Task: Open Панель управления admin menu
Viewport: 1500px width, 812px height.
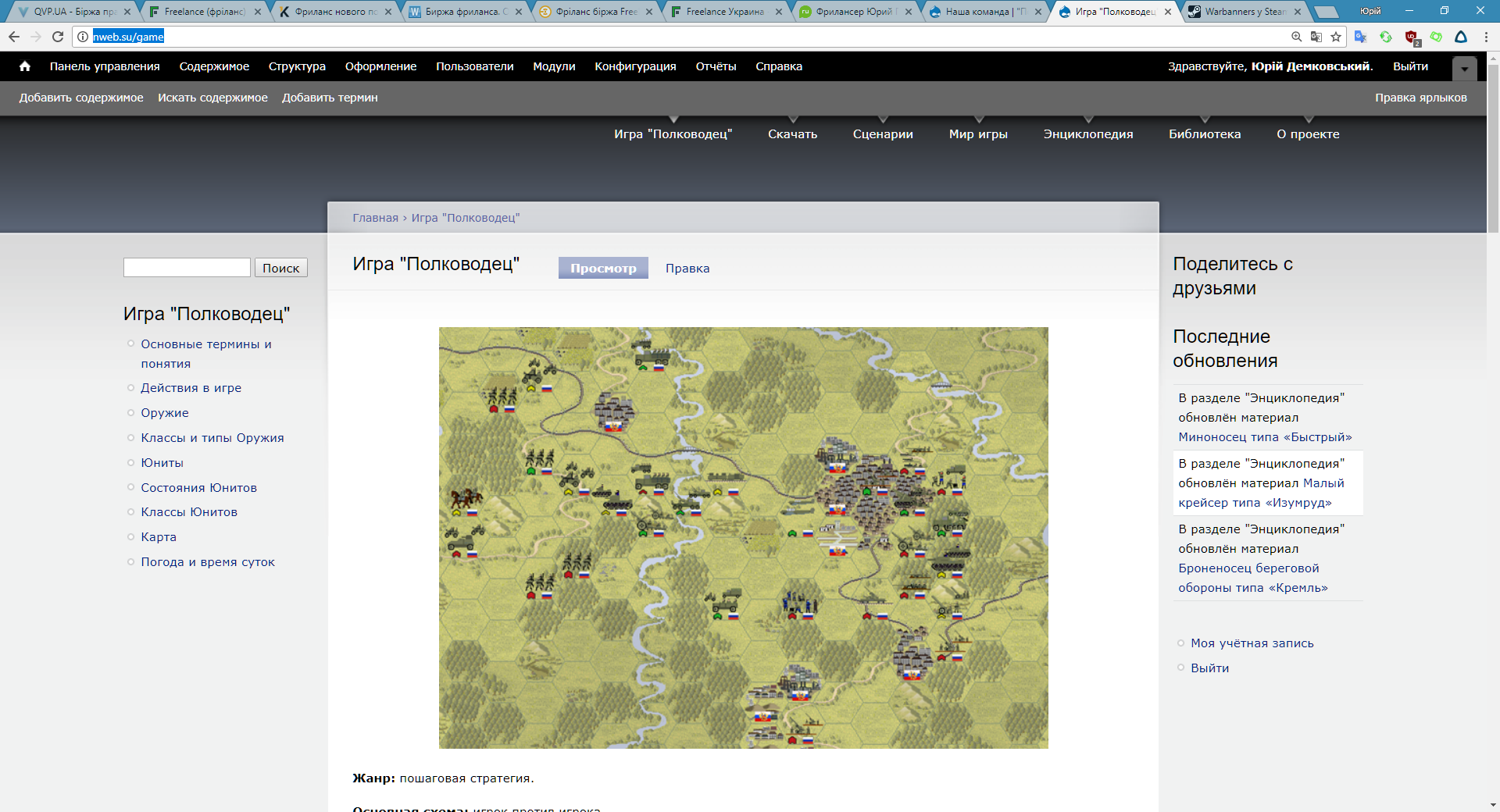Action: pos(105,66)
